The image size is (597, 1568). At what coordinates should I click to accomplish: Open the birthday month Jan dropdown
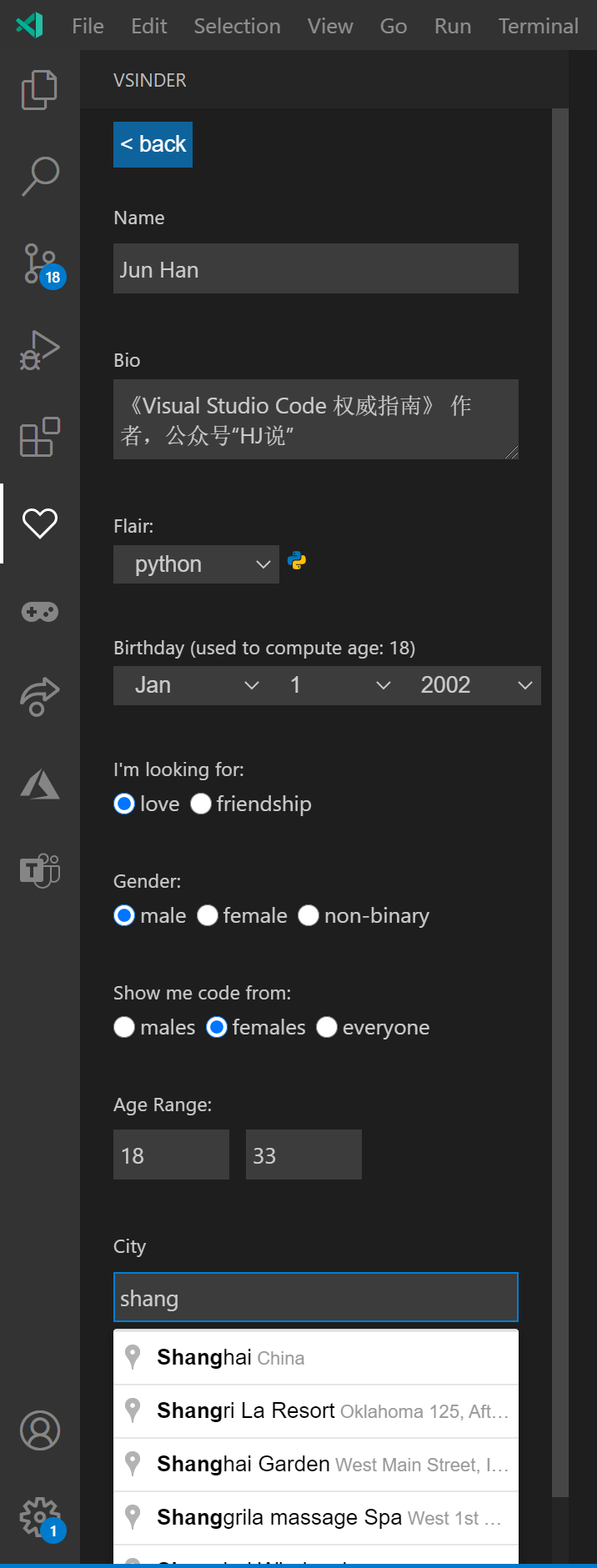[193, 685]
